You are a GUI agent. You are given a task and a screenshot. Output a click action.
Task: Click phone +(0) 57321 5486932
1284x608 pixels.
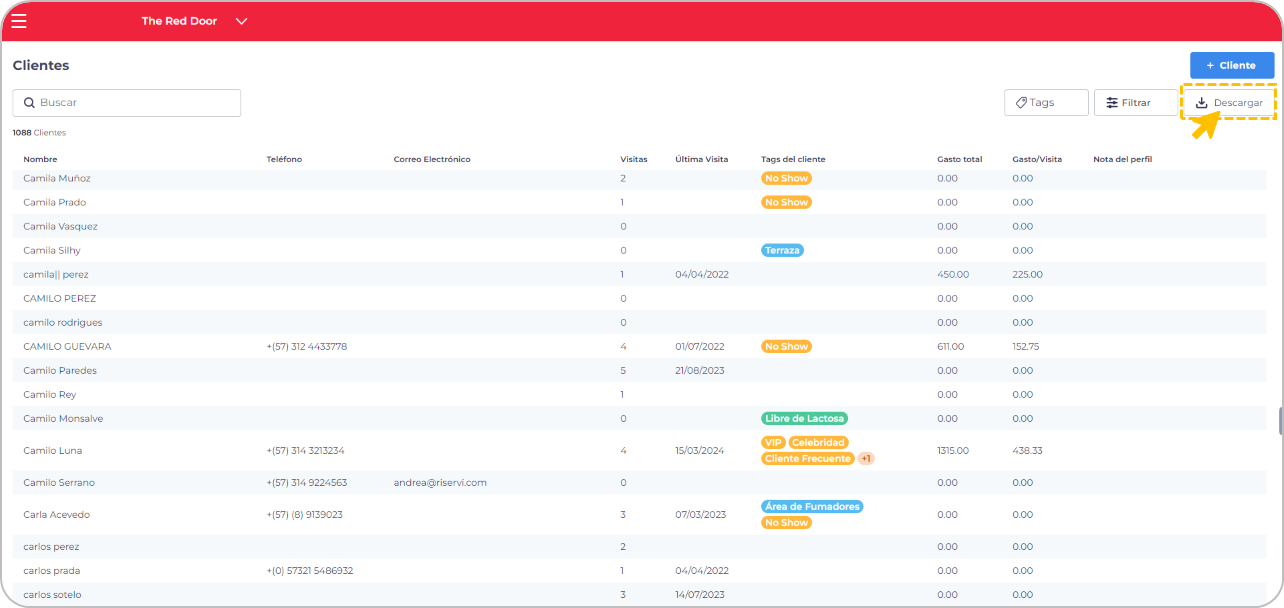[x=310, y=570]
